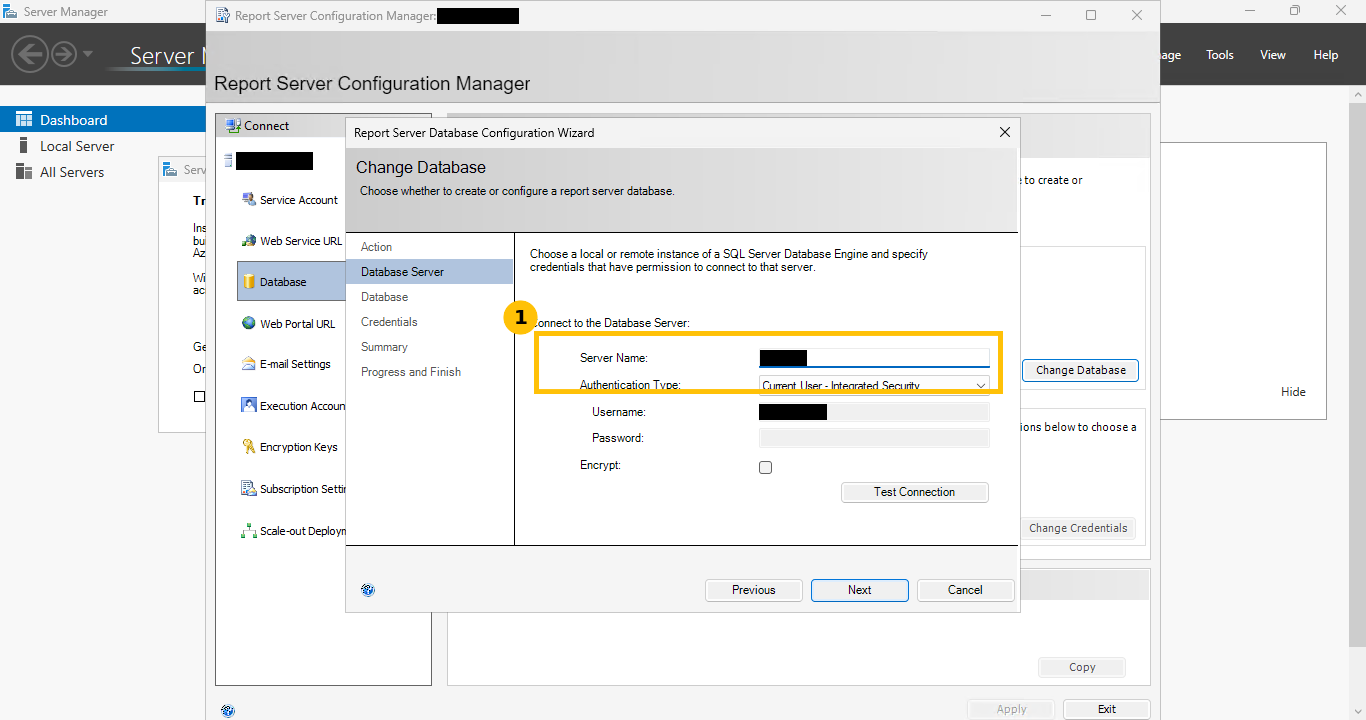
Task: Click the Connect button in Configuration Manager
Action: tap(258, 126)
